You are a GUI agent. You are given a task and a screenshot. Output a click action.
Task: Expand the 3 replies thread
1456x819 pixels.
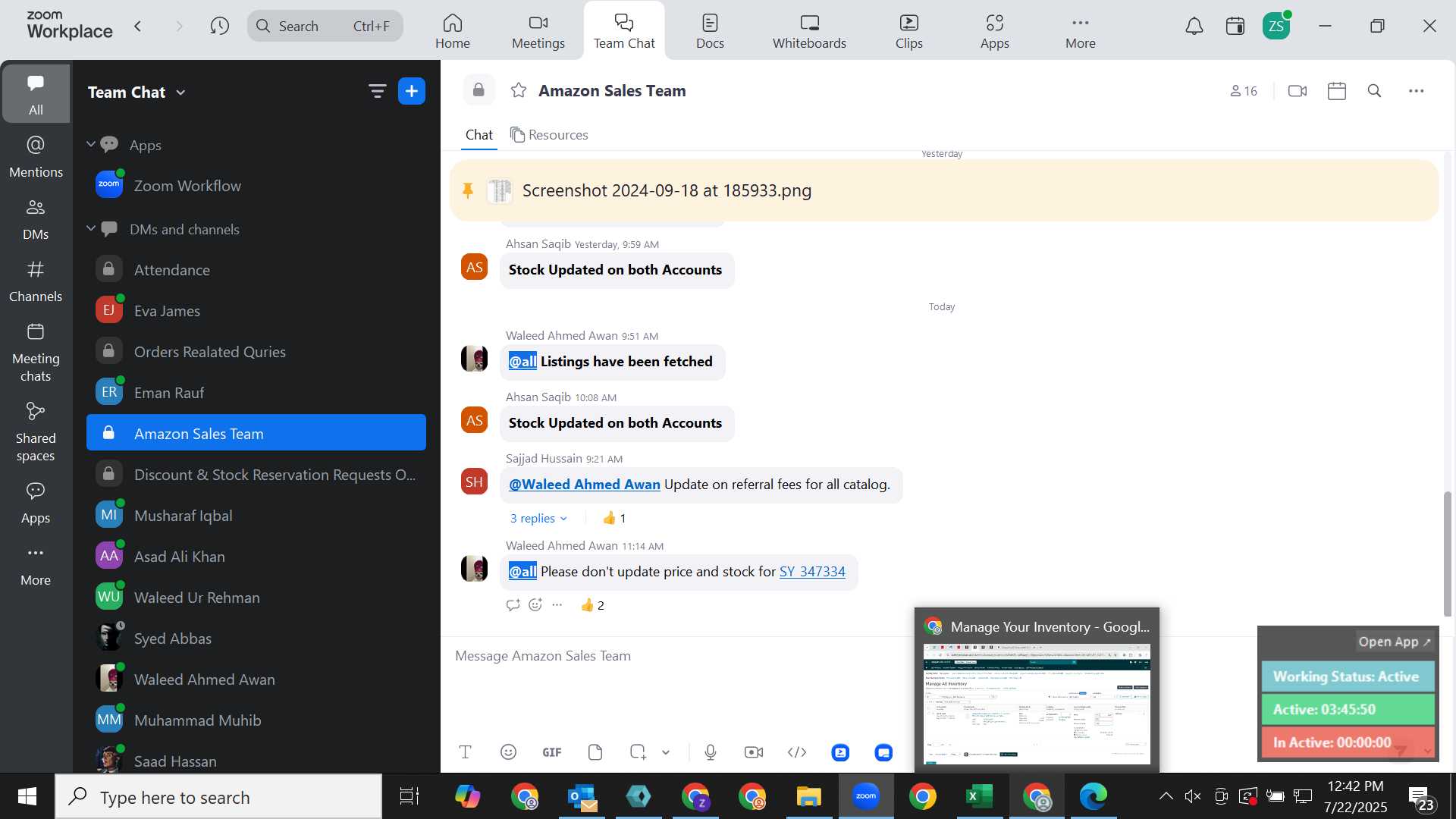[538, 519]
